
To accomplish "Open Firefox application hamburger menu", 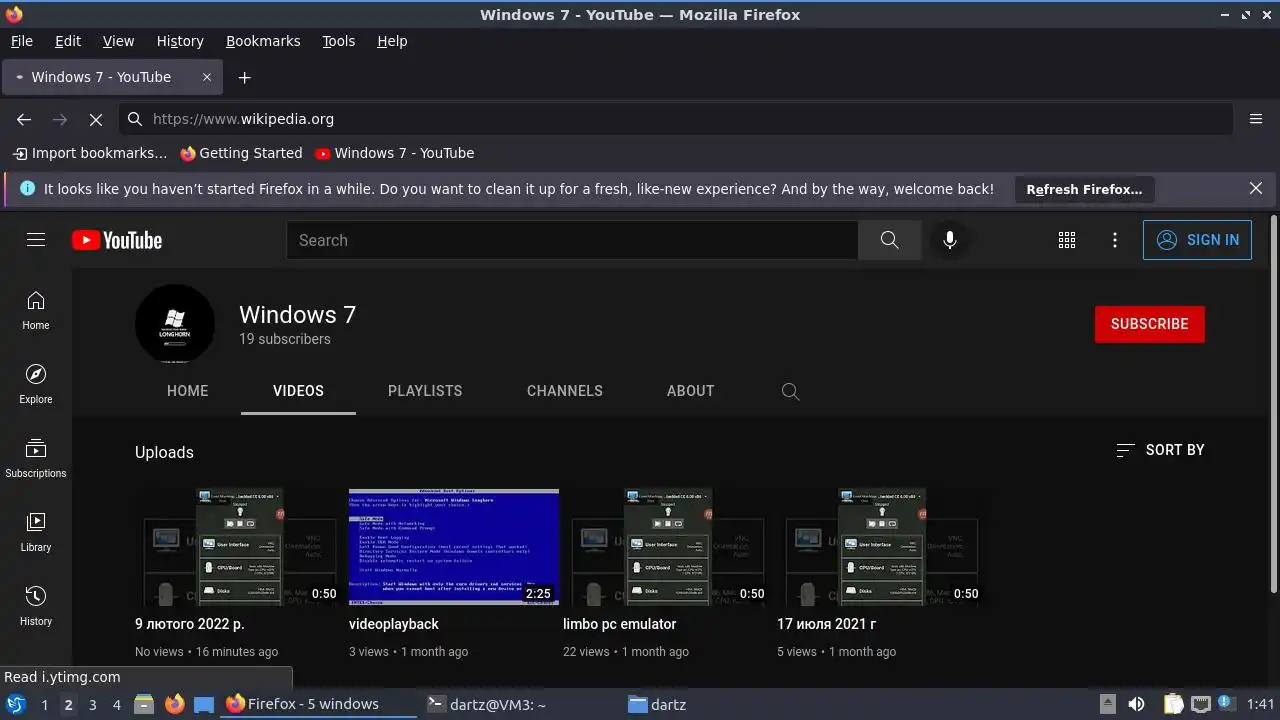I will coord(1256,119).
